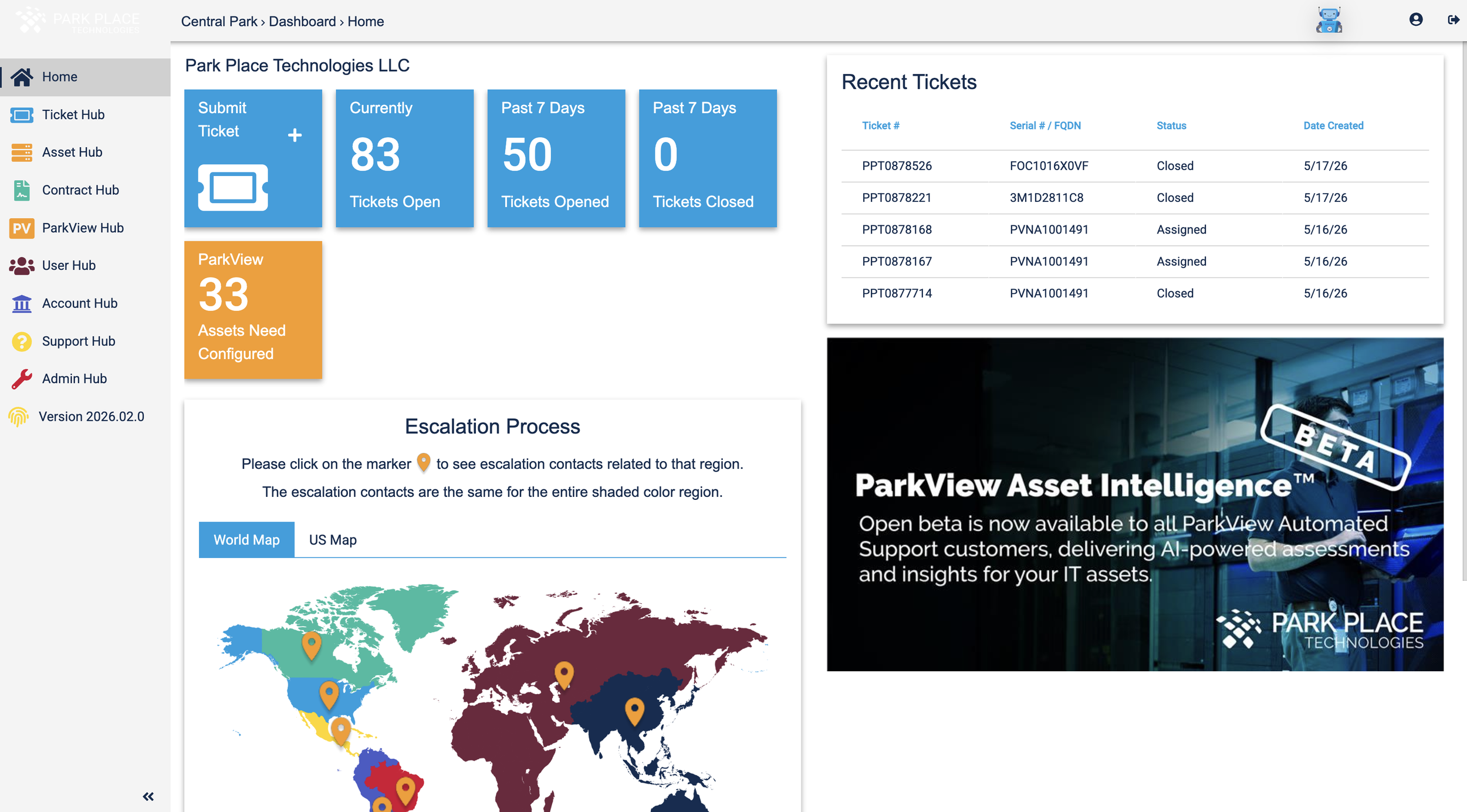Click the Home house icon in sidebar
1467x812 pixels.
tap(22, 77)
